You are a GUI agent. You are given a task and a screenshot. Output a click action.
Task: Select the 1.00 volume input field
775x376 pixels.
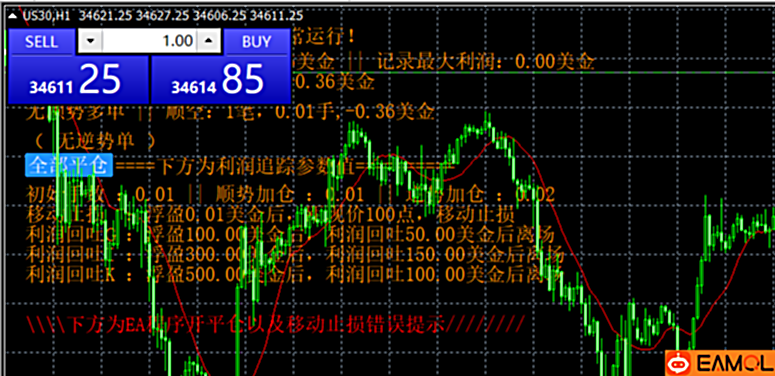click(x=149, y=41)
